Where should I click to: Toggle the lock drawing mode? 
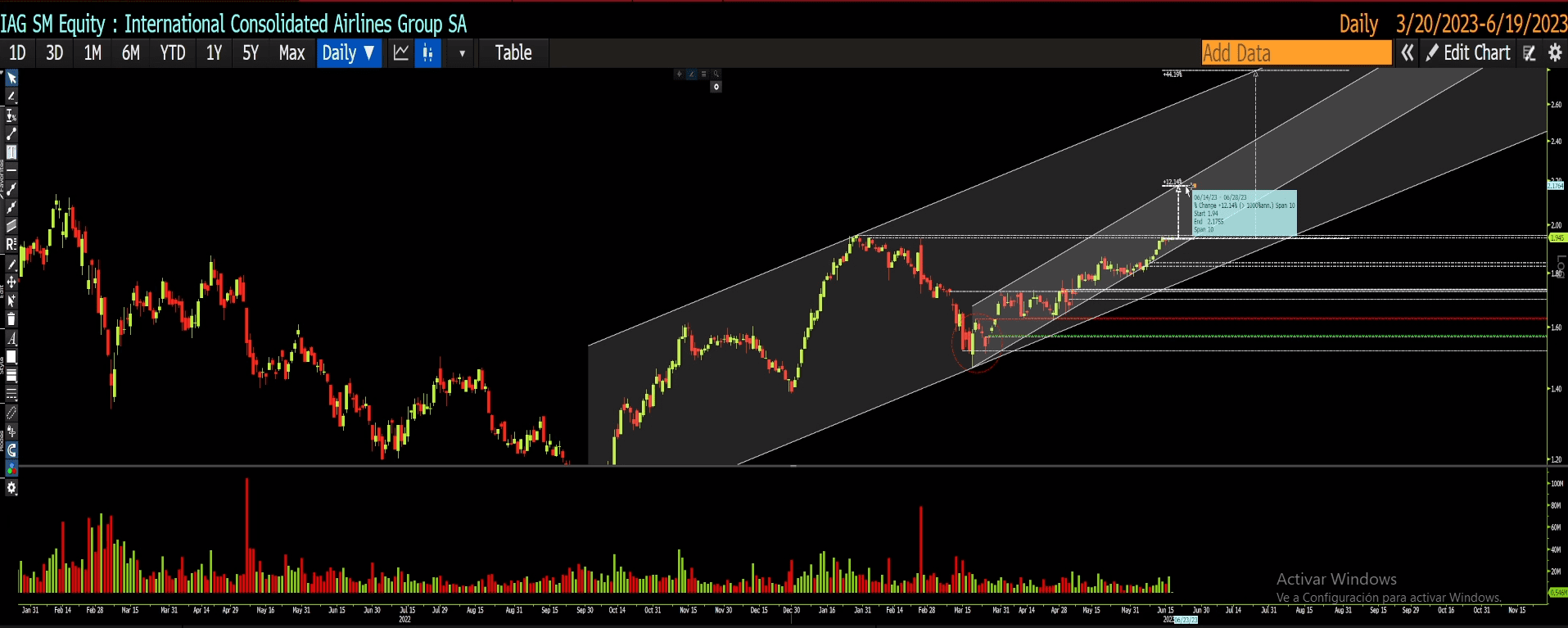click(x=11, y=431)
